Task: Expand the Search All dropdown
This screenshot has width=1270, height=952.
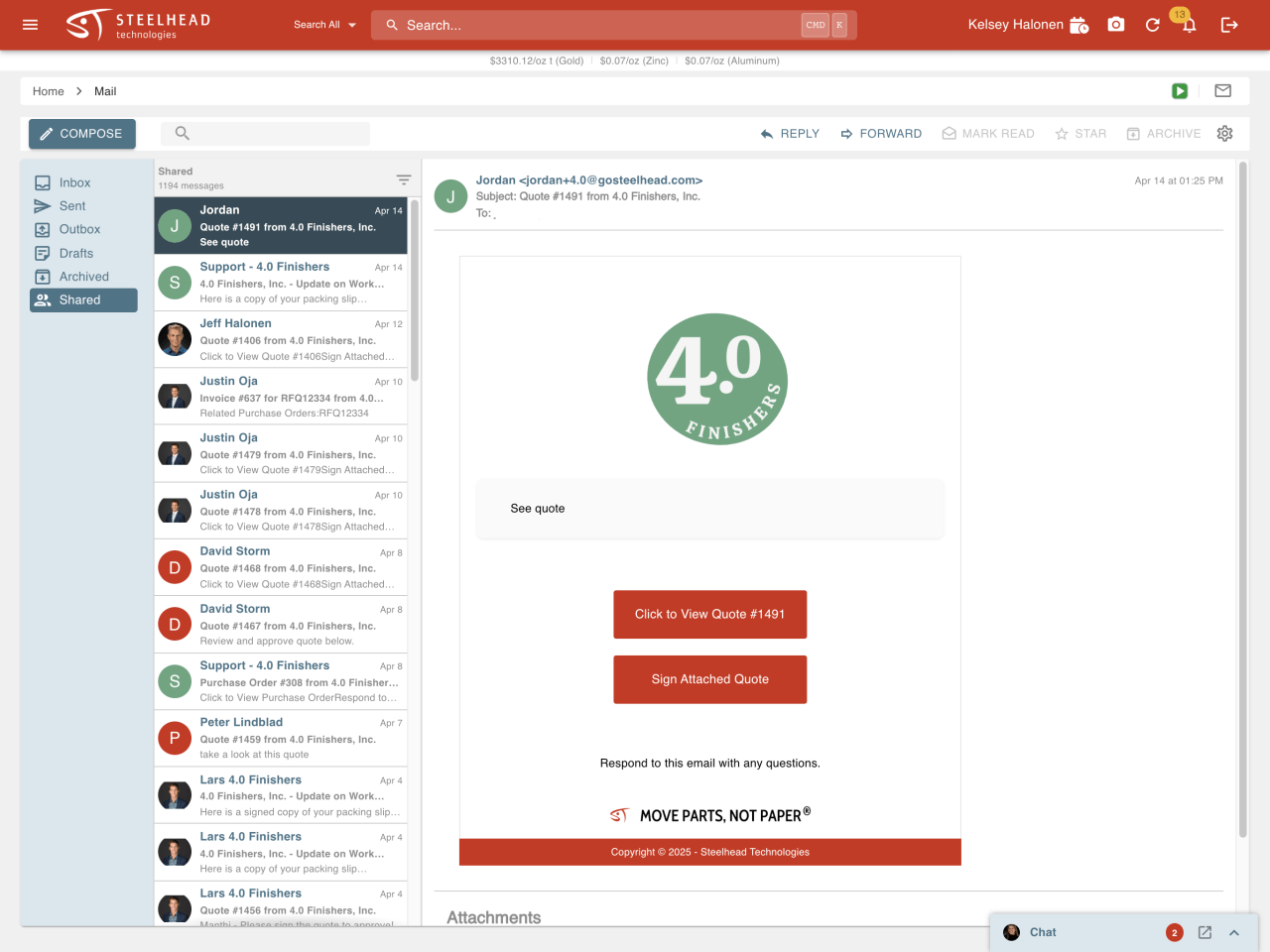Action: (324, 25)
